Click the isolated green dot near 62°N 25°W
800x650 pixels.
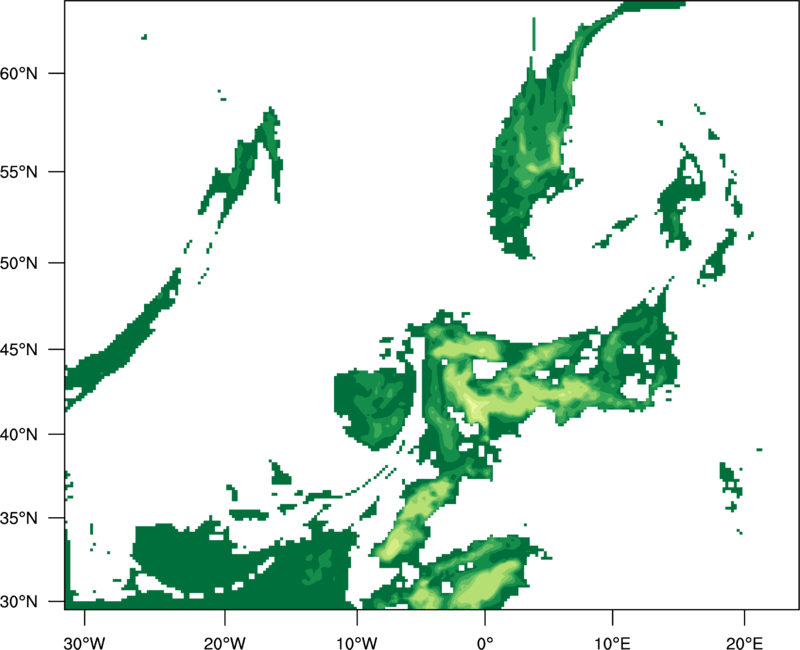pyautogui.click(x=144, y=37)
